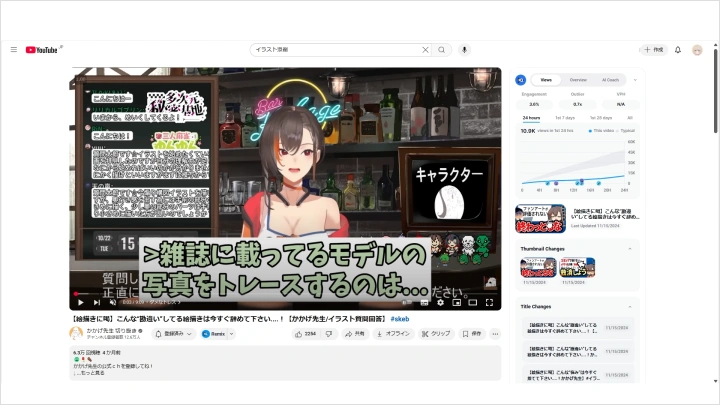Viewport: 720px width, 405px height.
Task: Switch to the Overview tab
Action: click(578, 79)
